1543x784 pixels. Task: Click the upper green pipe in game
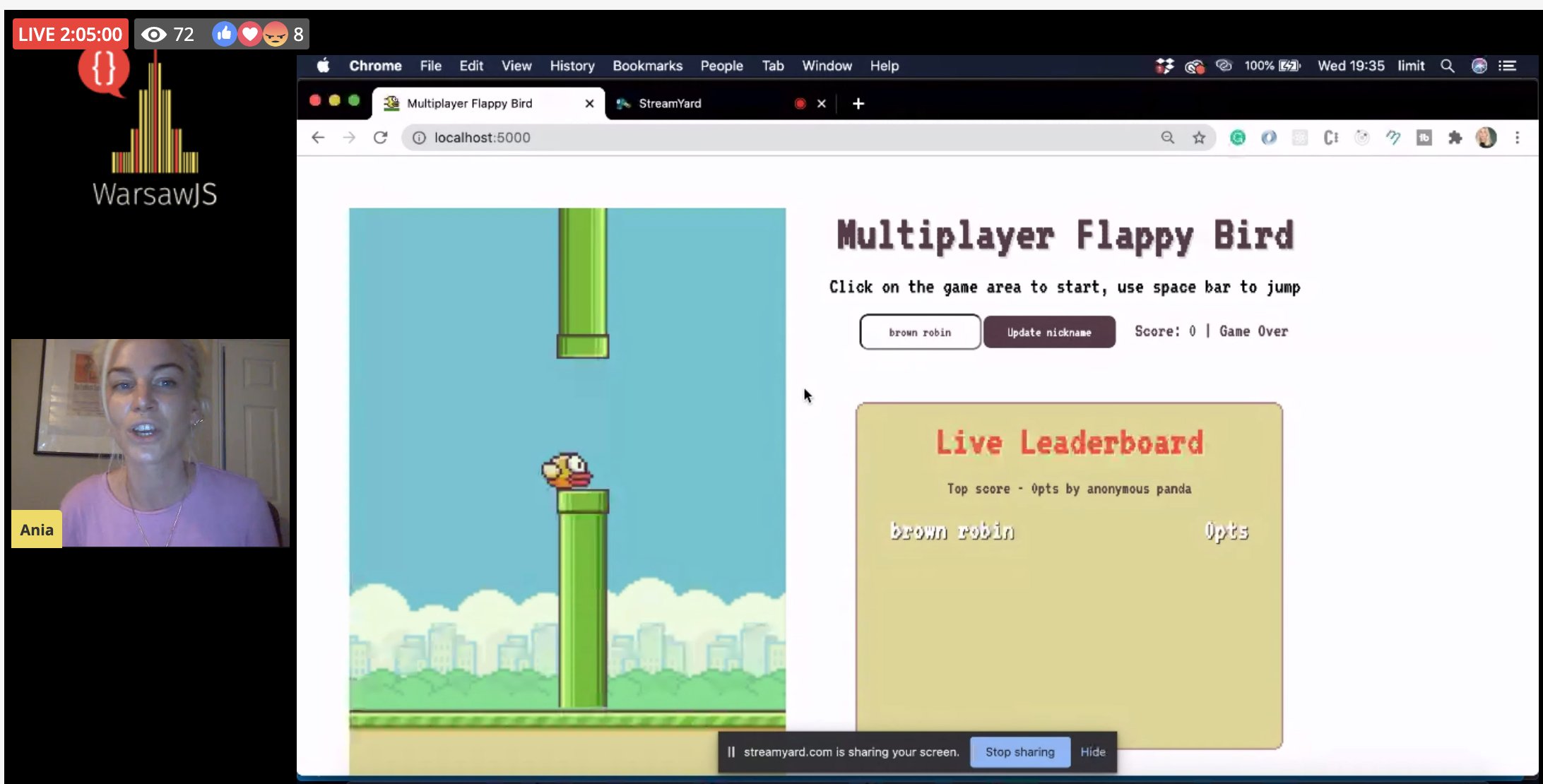pos(583,283)
